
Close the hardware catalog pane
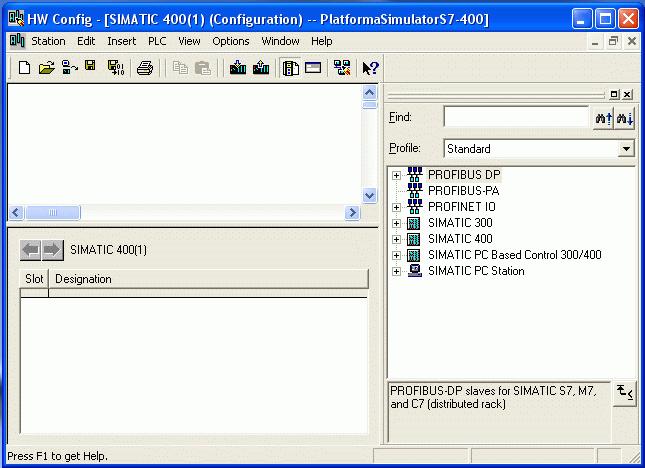[627, 94]
